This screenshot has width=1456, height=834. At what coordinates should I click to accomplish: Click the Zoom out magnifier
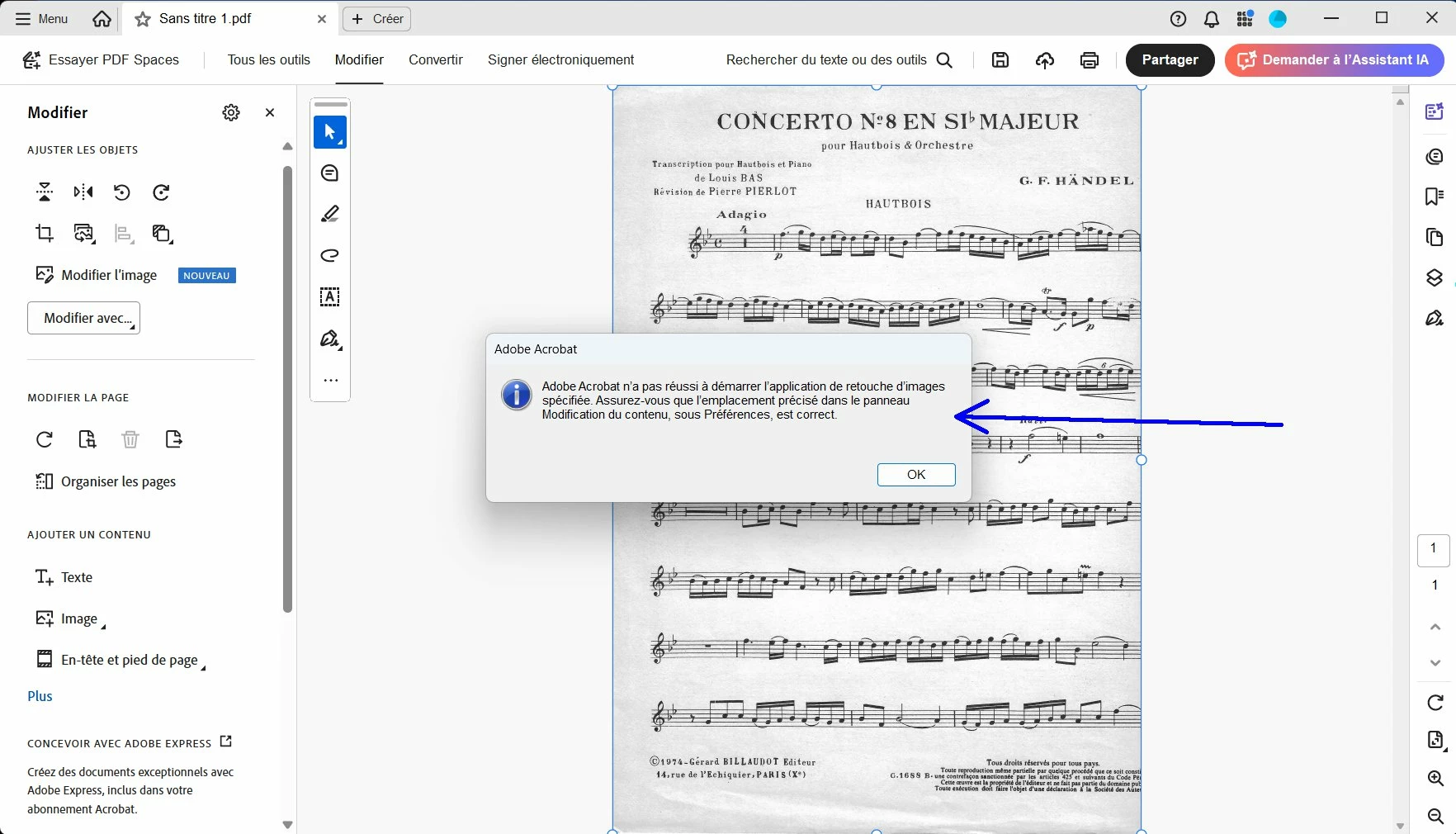pos(1435,816)
